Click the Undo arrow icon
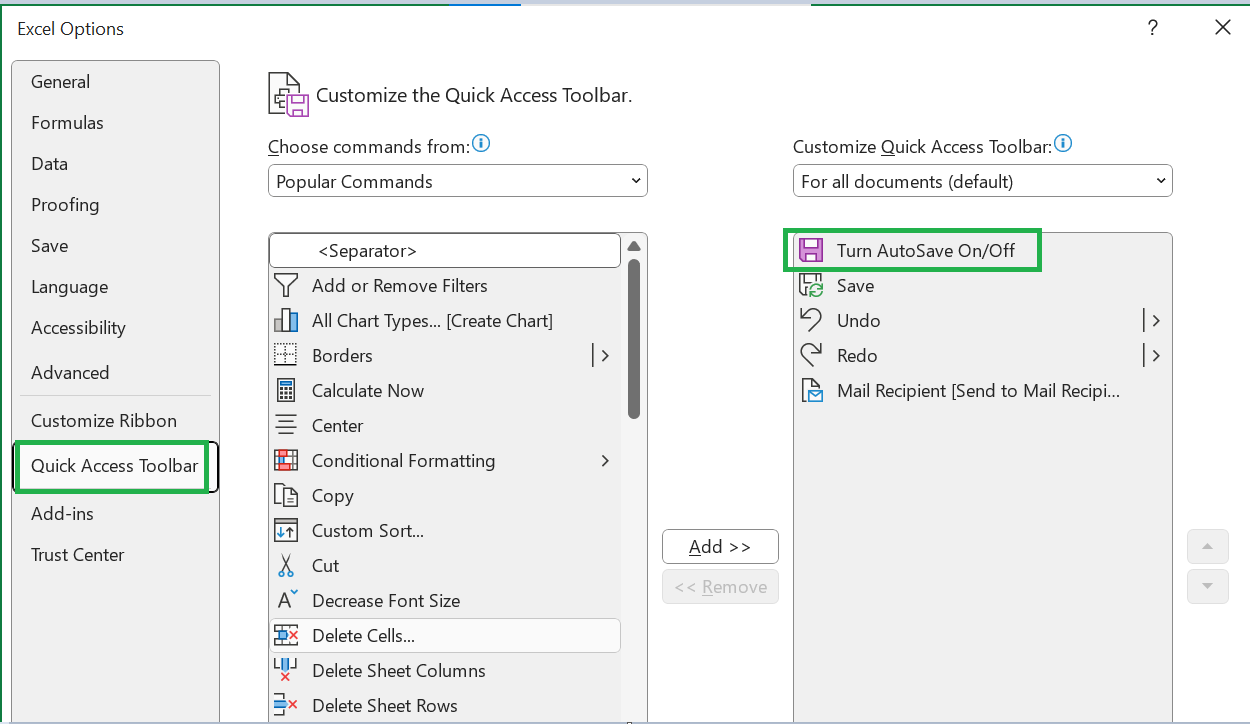The width and height of the screenshot is (1250, 724). (811, 320)
